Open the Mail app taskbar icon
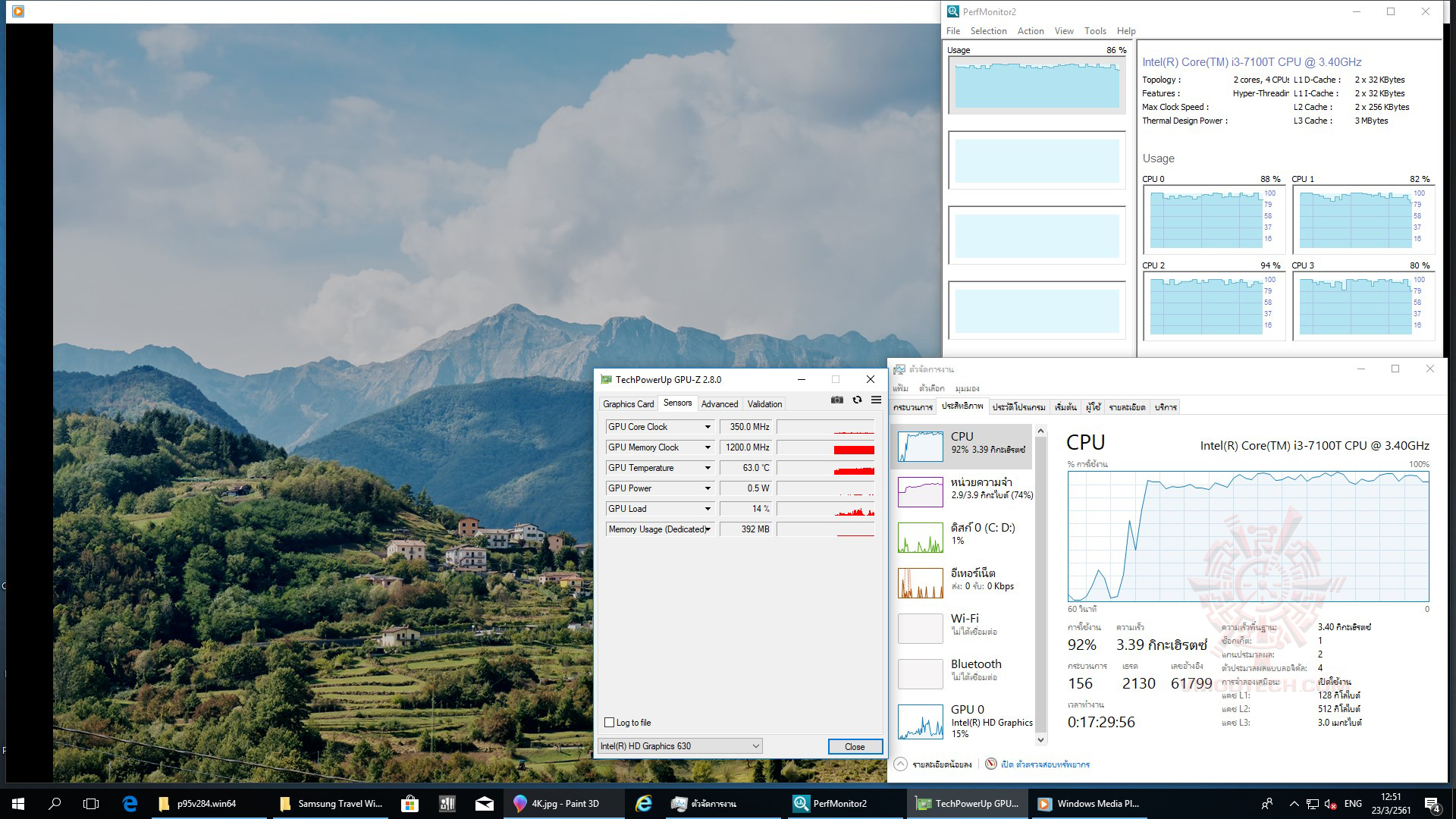1456x819 pixels. 484,804
